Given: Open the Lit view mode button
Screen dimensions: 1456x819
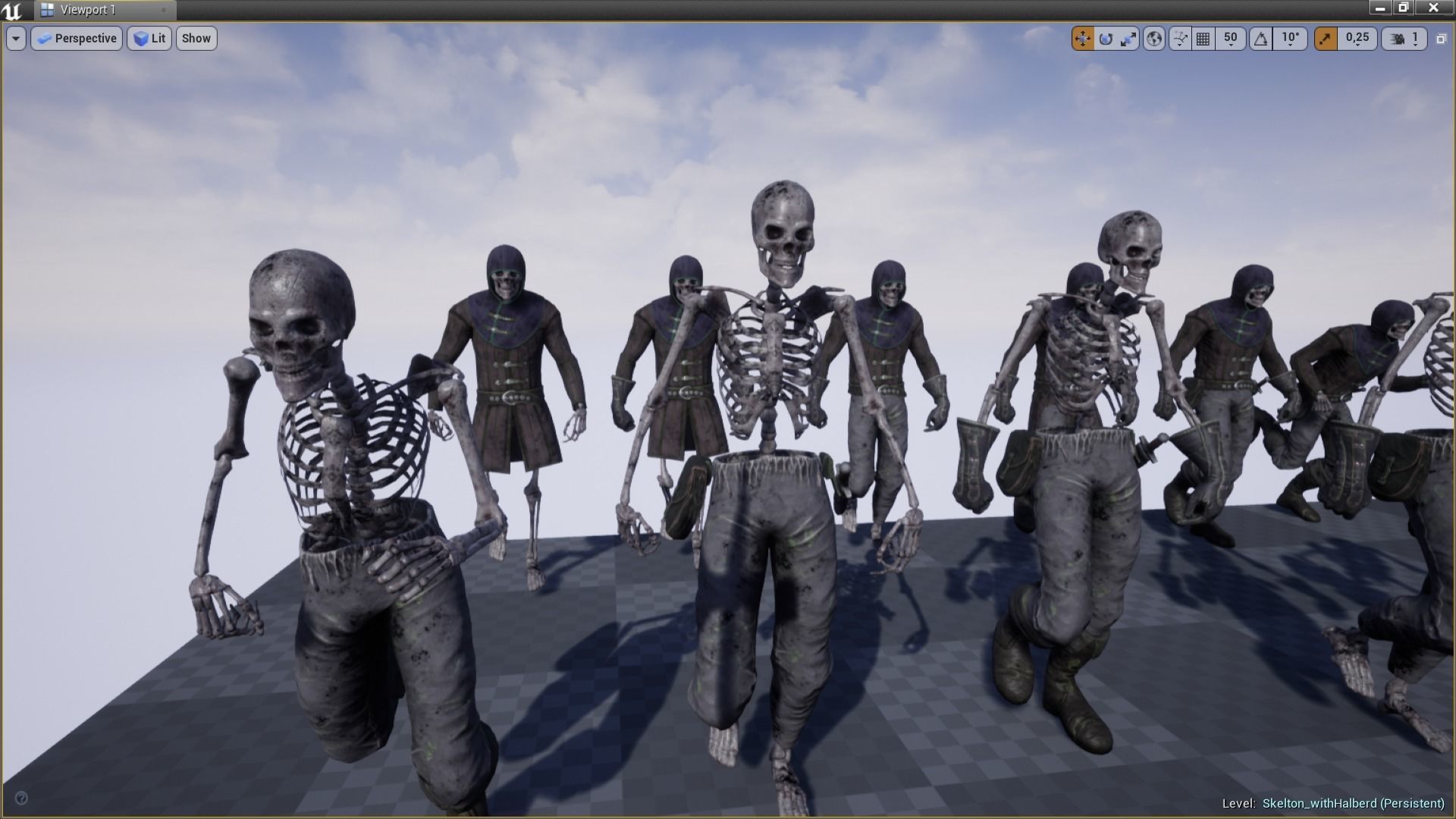Looking at the screenshot, I should [x=149, y=38].
